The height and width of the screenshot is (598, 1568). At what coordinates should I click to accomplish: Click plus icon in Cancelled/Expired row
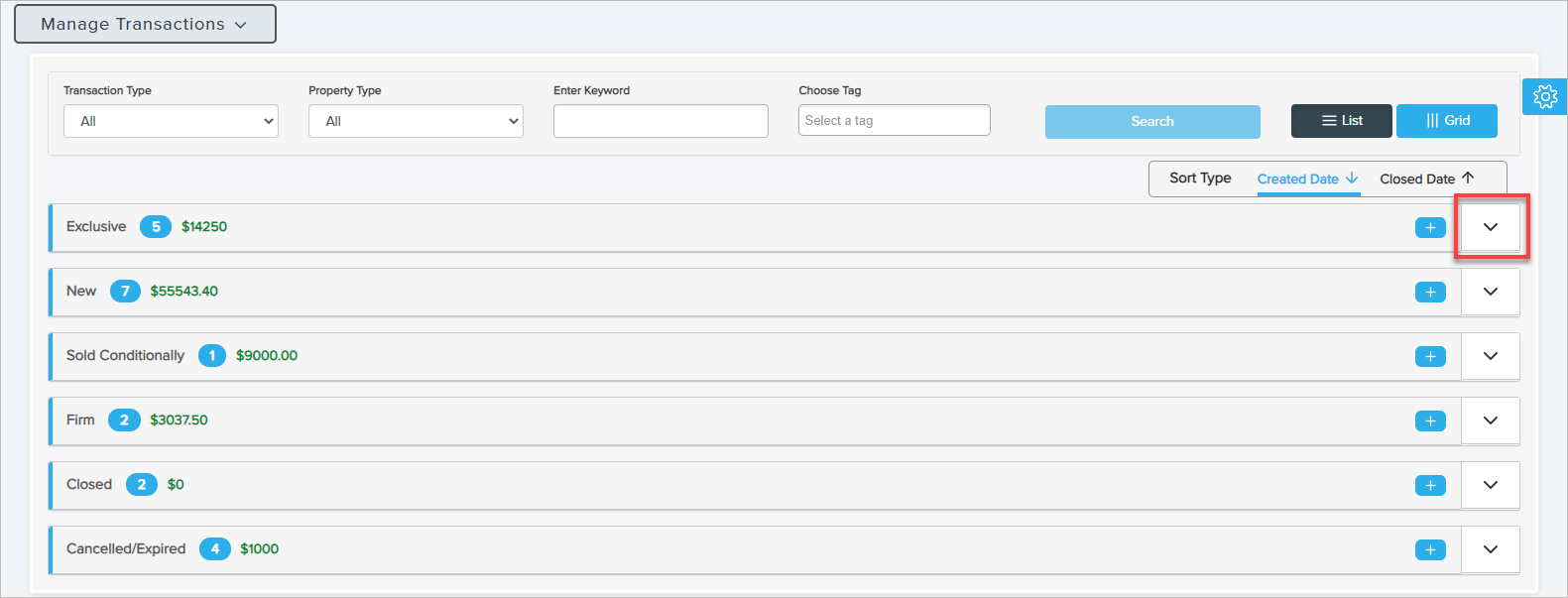(1429, 550)
